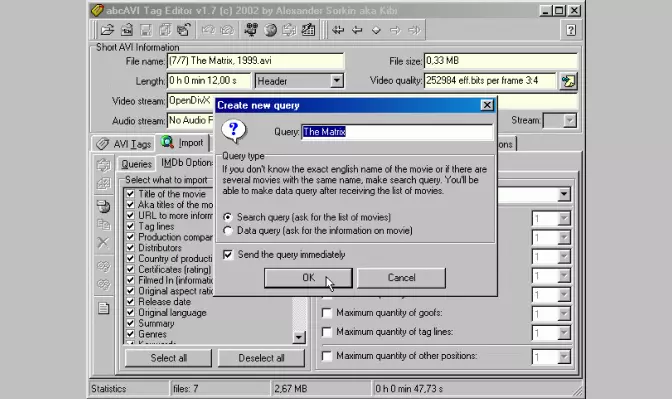Viewport: 672px width, 399px height.
Task: Open the IMDb Options sub-tab
Action: [186, 163]
